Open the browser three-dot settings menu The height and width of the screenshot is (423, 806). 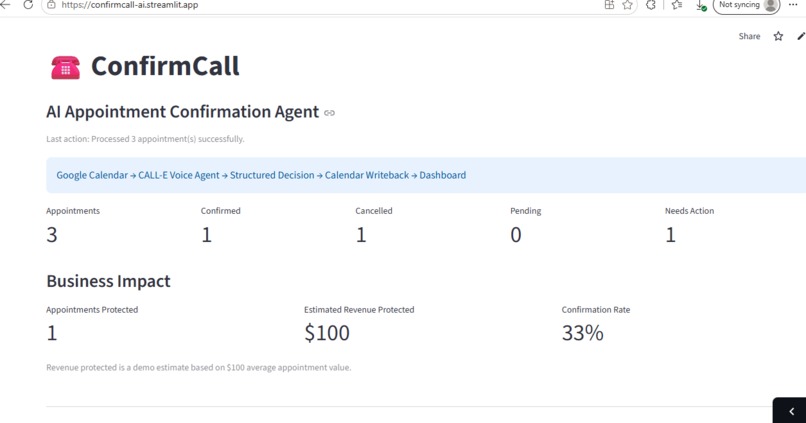[793, 5]
